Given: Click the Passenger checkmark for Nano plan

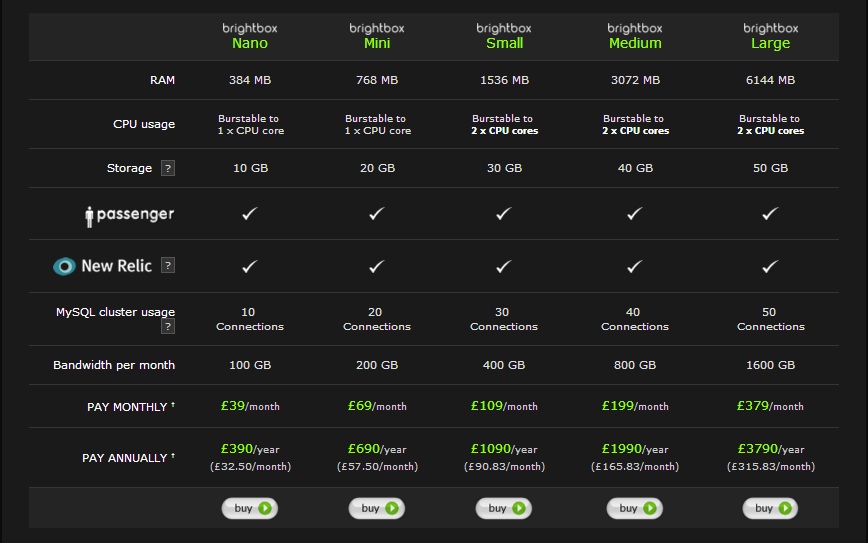Looking at the screenshot, I should (x=250, y=213).
